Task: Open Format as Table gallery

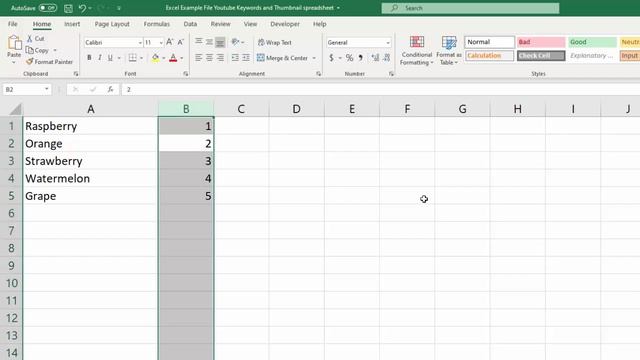Action: coord(449,50)
